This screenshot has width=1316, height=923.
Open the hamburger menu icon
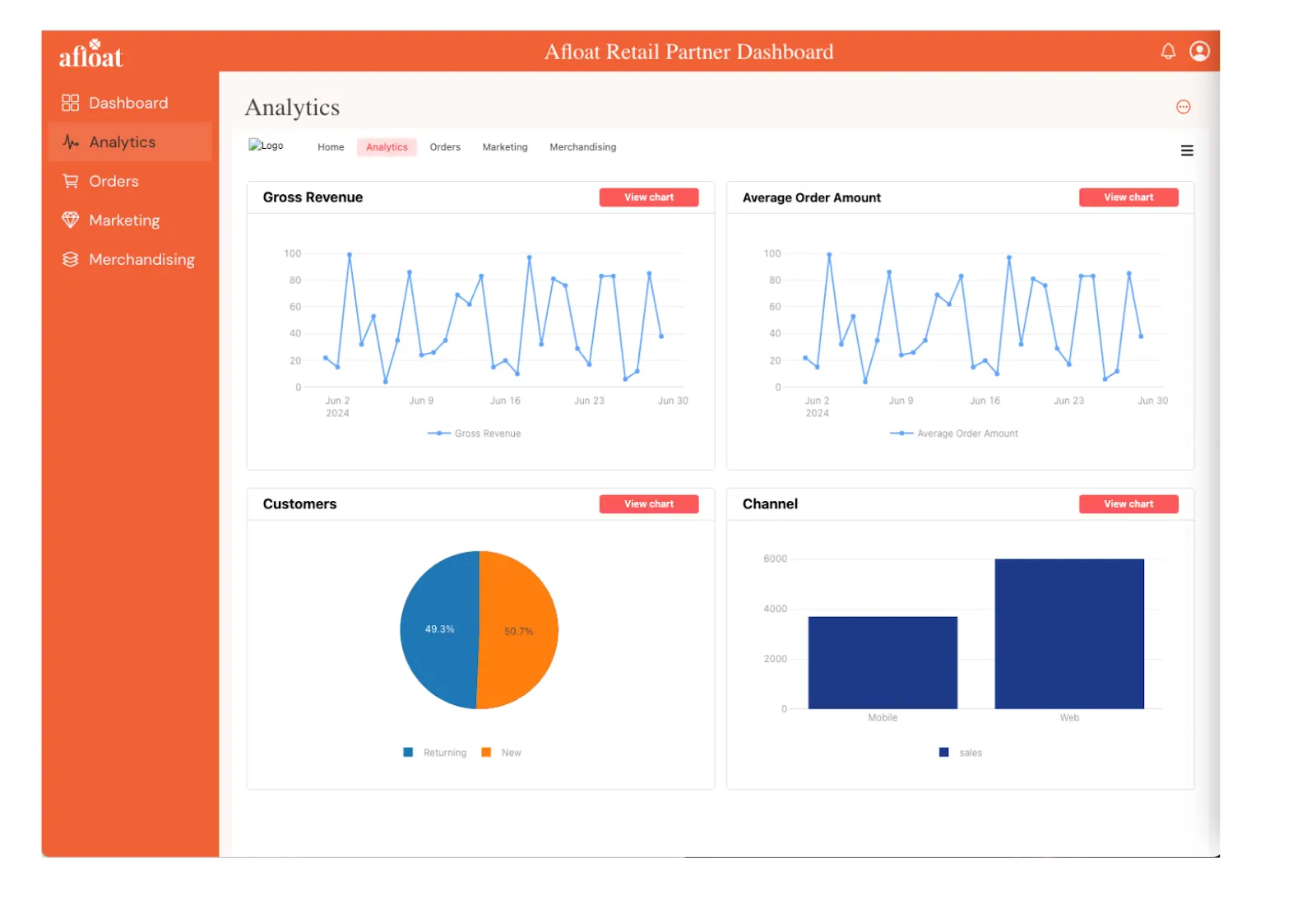pos(1187,151)
